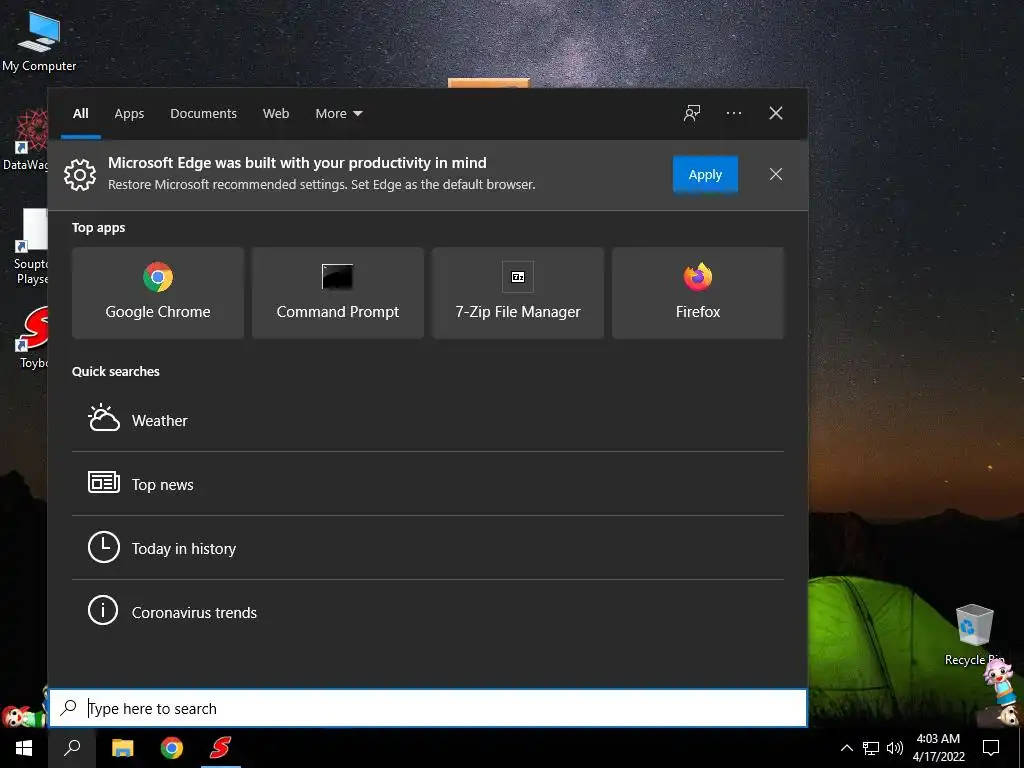Image resolution: width=1024 pixels, height=768 pixels.
Task: Open the notification action center
Action: coord(991,748)
